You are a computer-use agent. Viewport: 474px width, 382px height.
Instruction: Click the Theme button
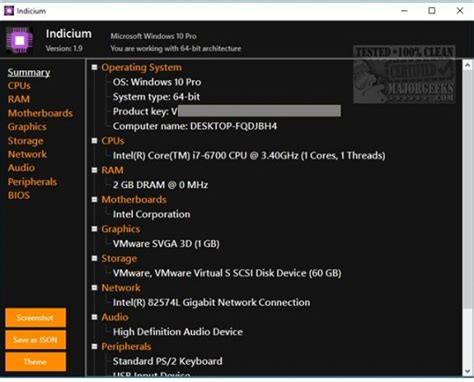35,362
